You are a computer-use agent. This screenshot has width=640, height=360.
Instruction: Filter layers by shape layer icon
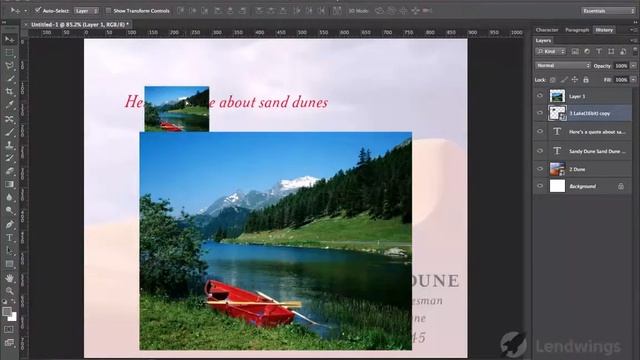pos(611,51)
